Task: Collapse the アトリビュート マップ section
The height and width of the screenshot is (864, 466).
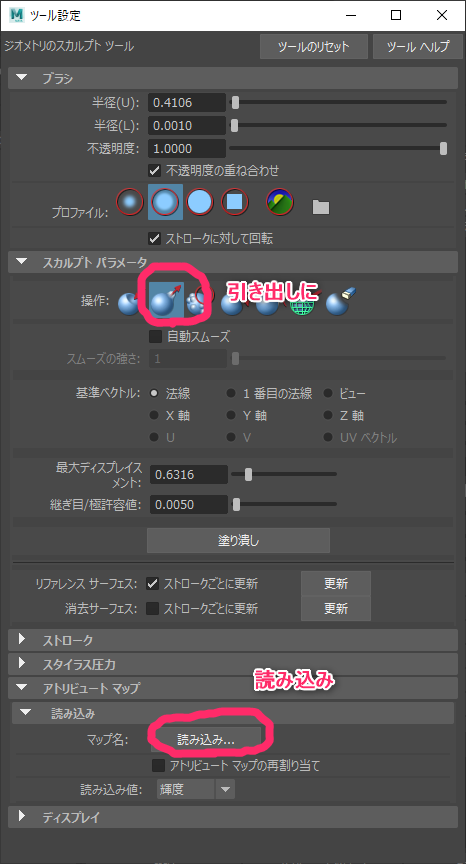Action: tap(22, 688)
